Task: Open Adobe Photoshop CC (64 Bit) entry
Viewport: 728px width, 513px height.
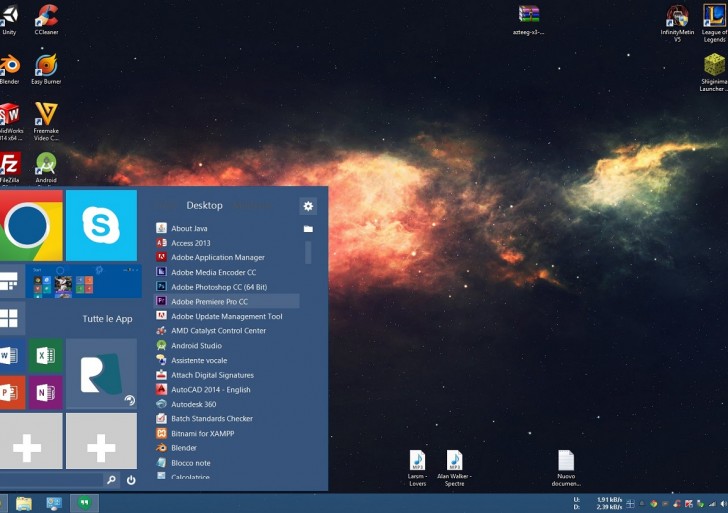Action: click(x=218, y=287)
